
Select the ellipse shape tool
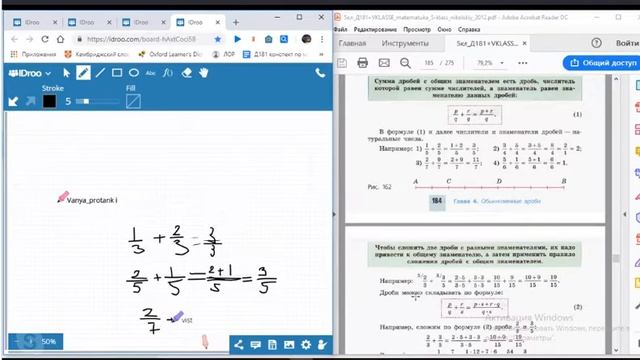click(x=134, y=73)
